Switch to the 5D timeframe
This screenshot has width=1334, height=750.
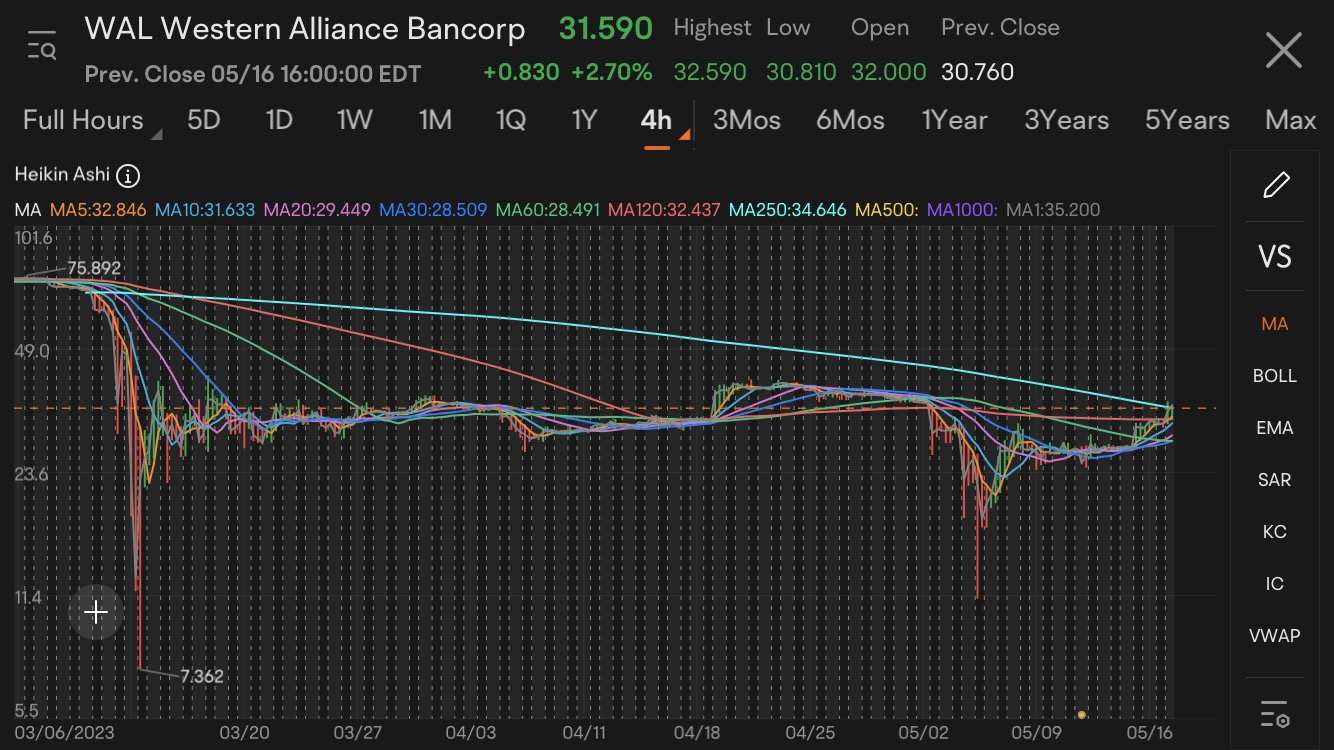(x=204, y=121)
